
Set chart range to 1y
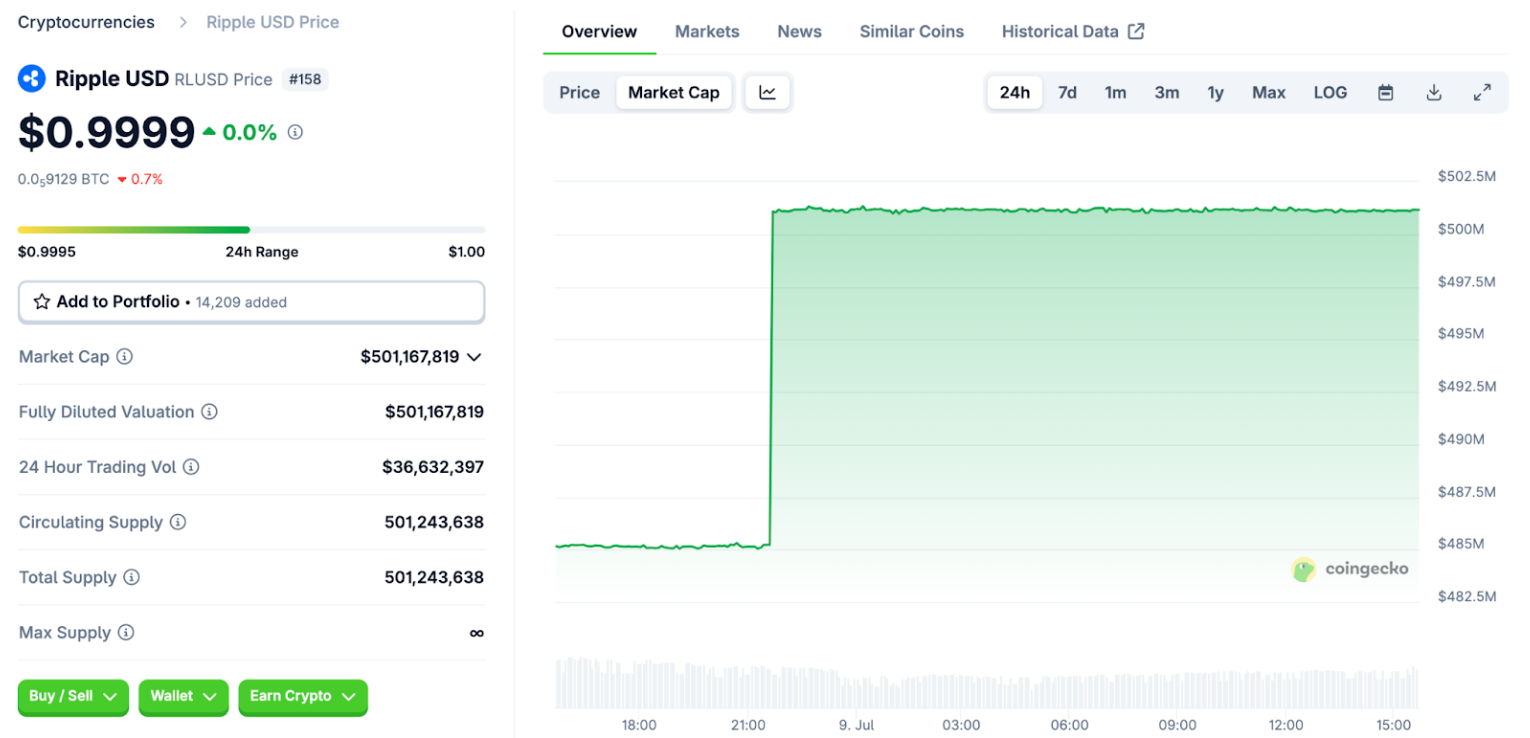1216,93
